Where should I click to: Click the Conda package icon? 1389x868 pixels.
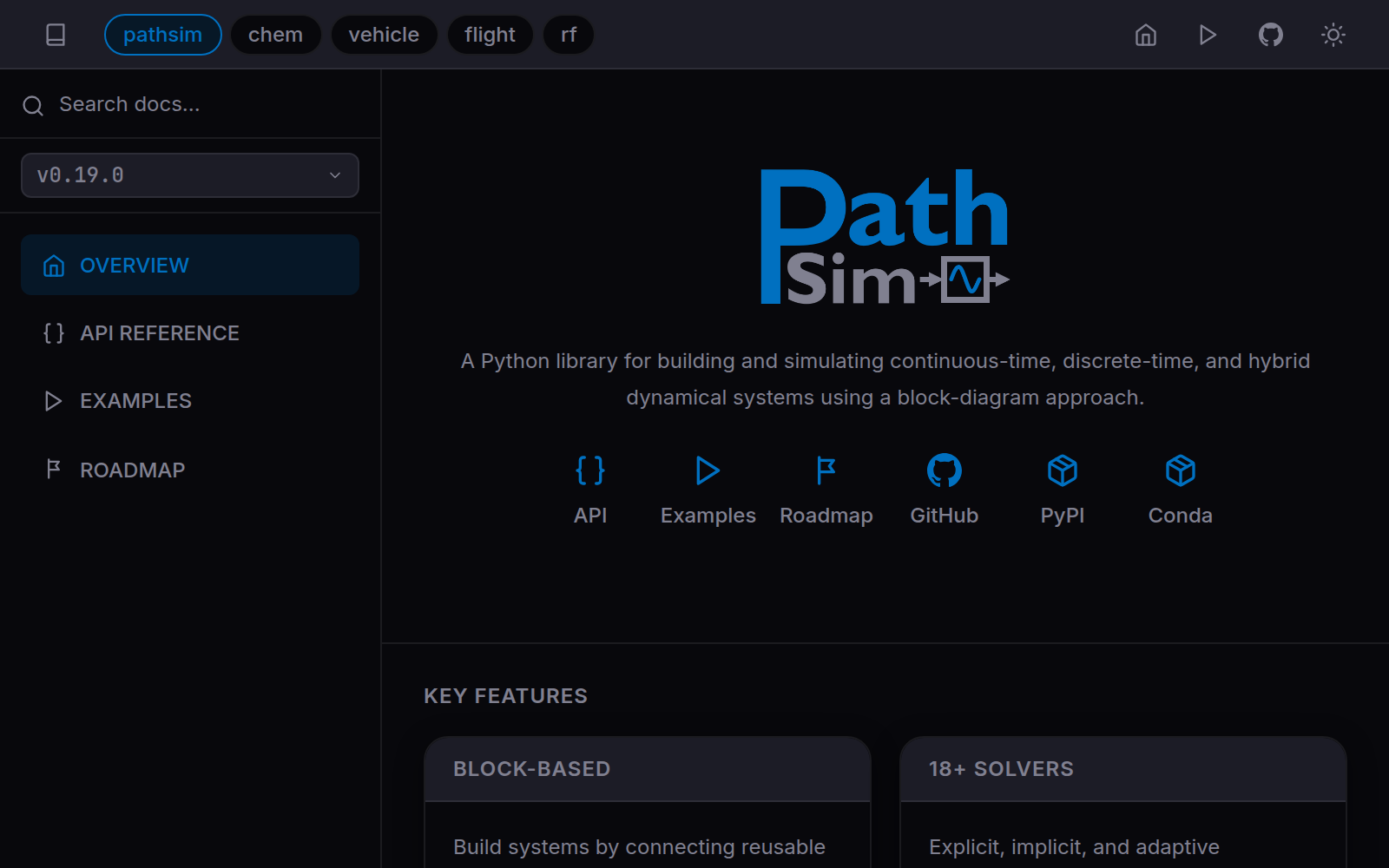tap(1180, 470)
